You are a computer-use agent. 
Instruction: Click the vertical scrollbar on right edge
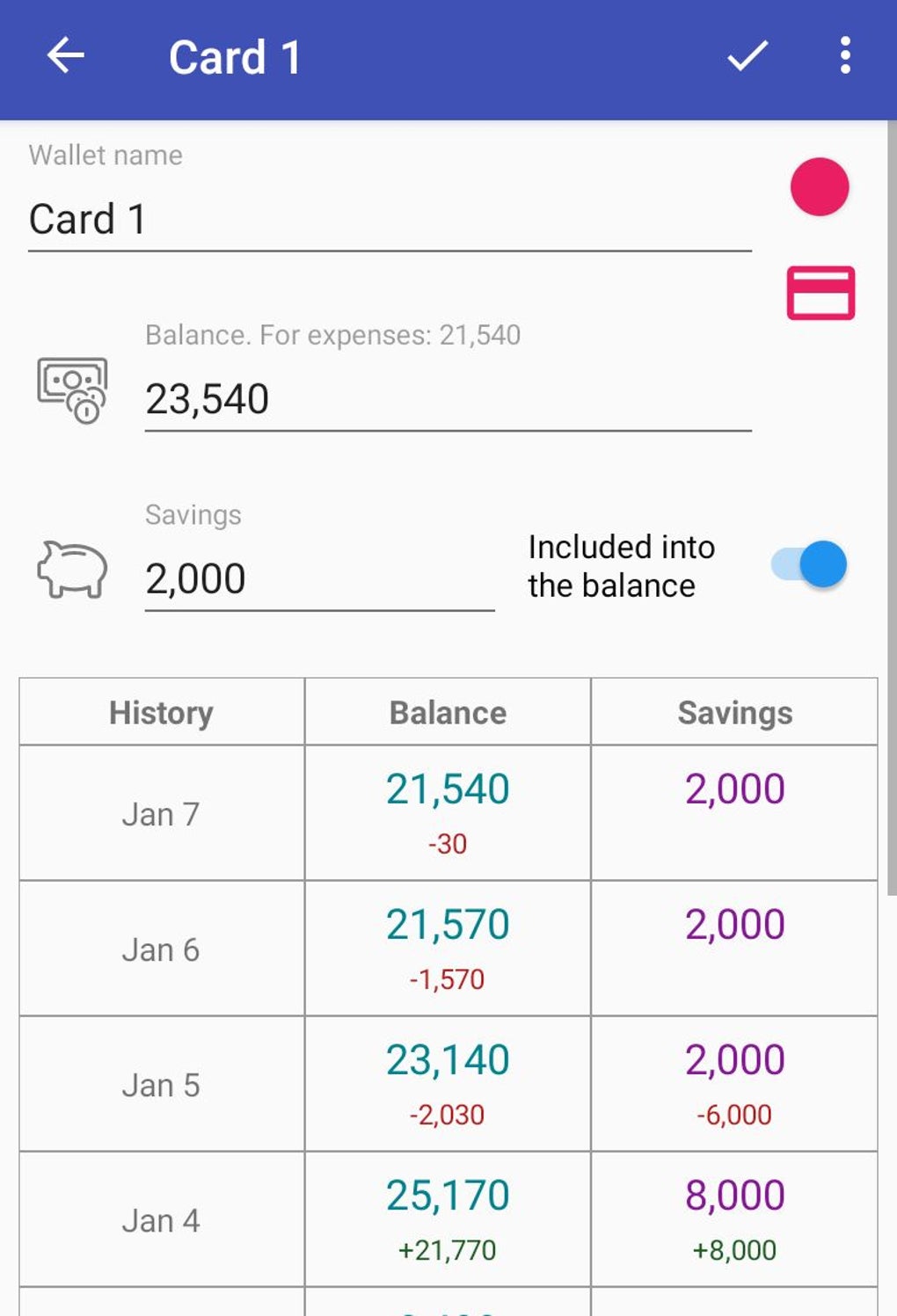click(891, 510)
